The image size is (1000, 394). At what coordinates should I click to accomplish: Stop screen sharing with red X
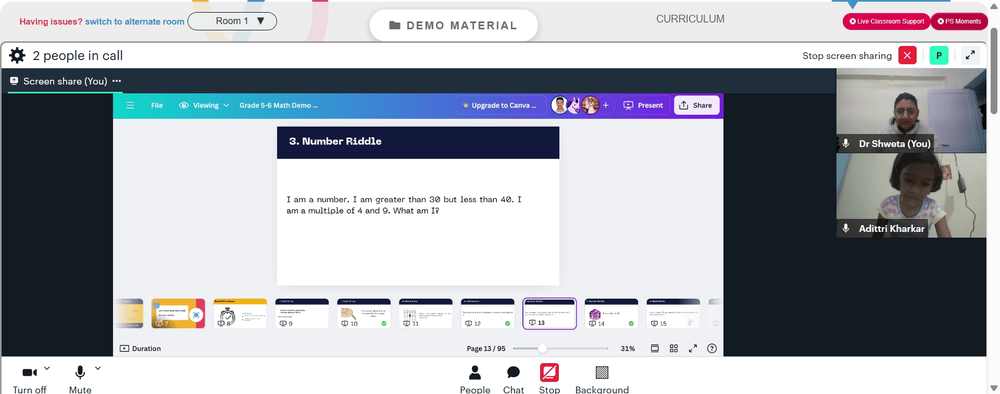(907, 55)
